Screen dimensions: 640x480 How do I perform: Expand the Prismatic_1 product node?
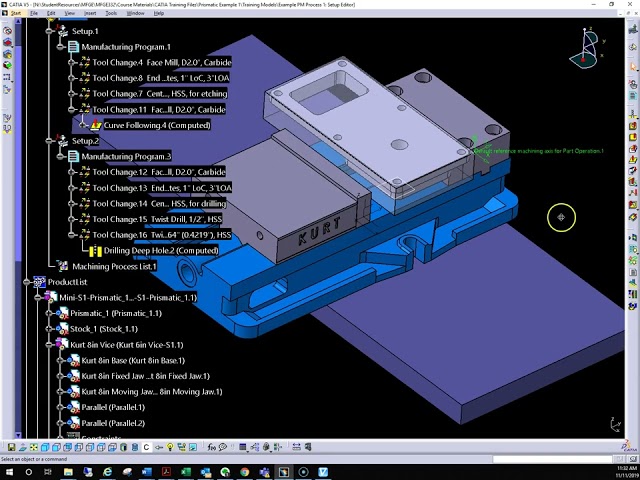(49, 313)
